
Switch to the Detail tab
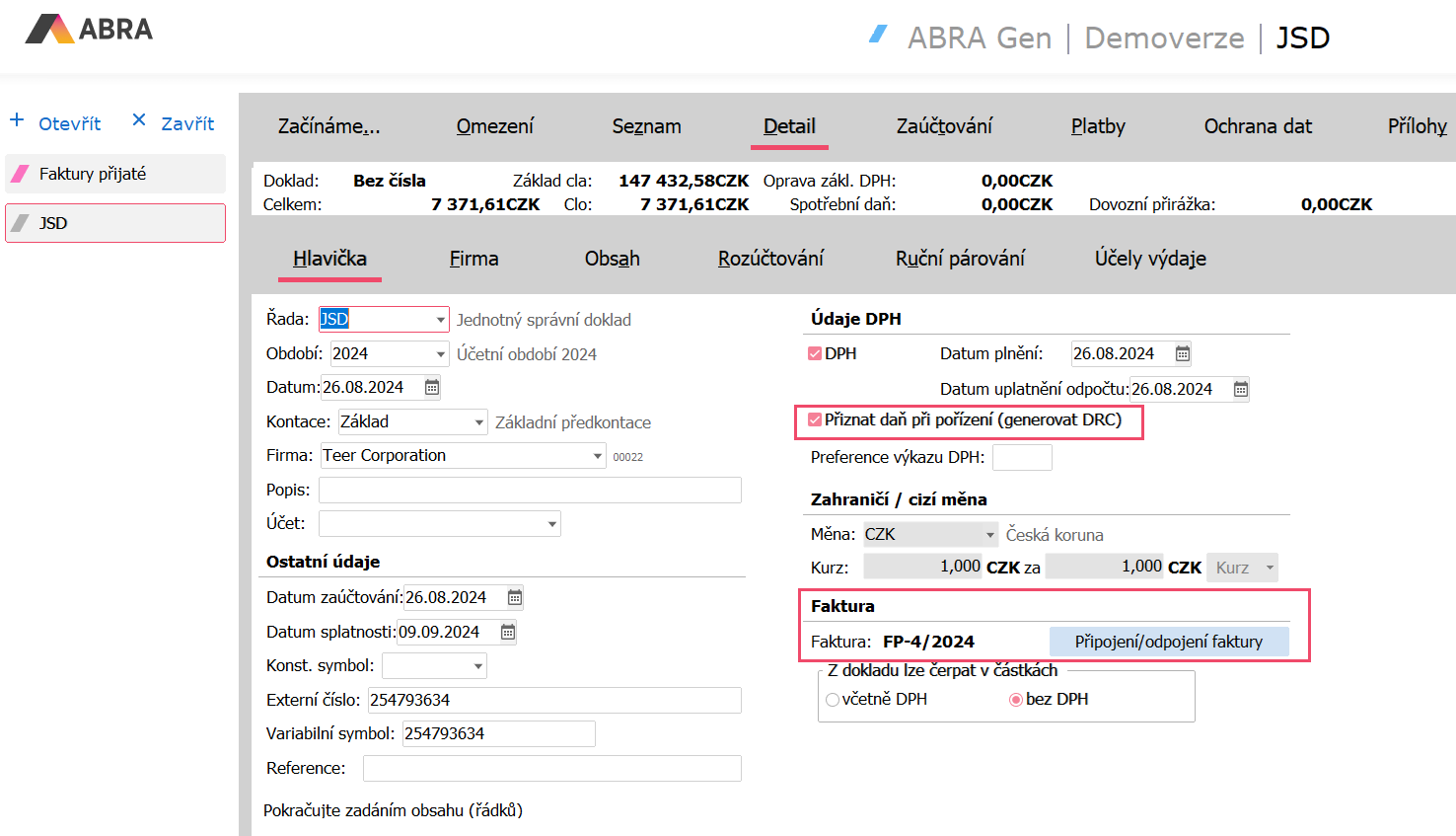pos(789,126)
